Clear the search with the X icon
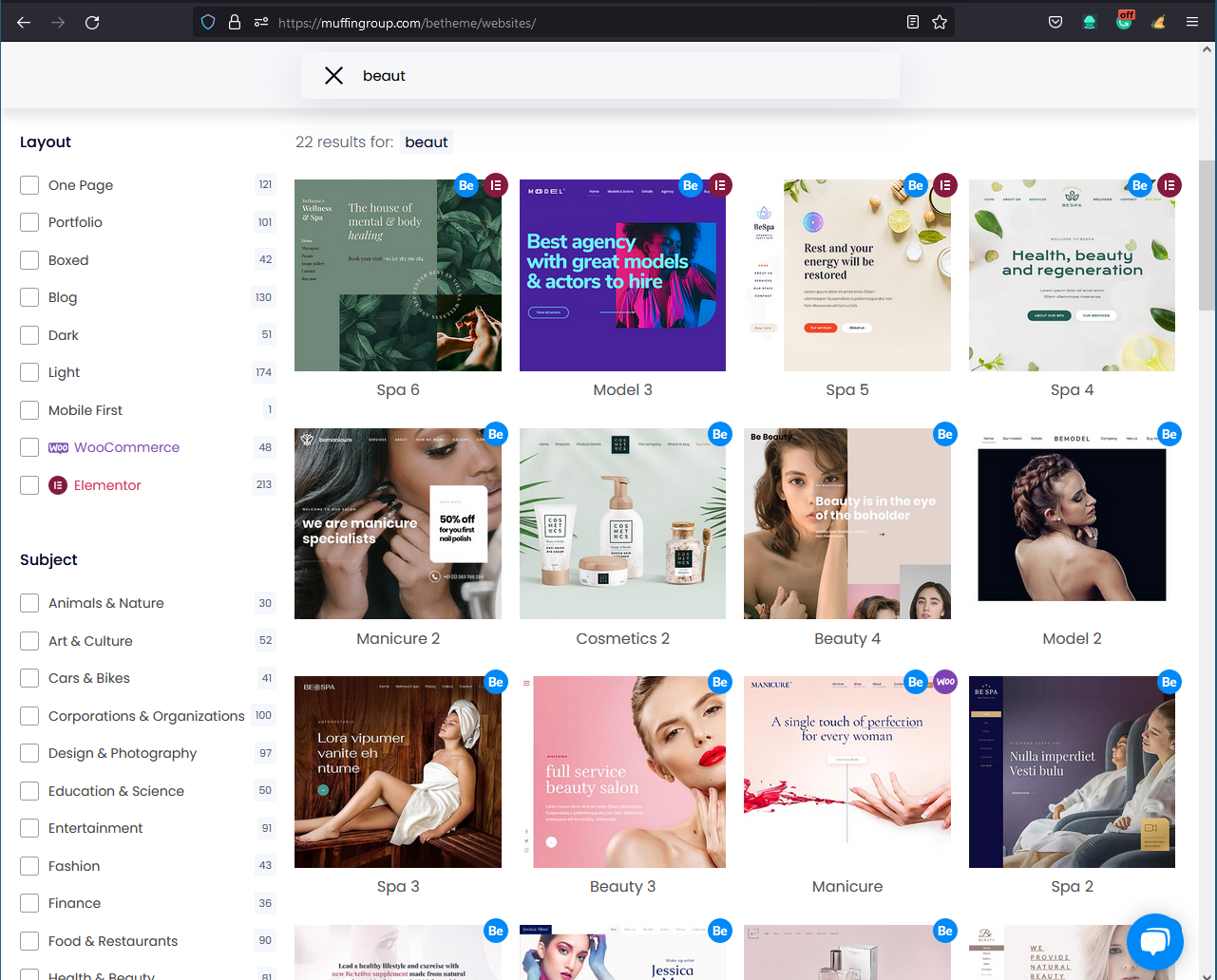The height and width of the screenshot is (980, 1217). (x=333, y=76)
